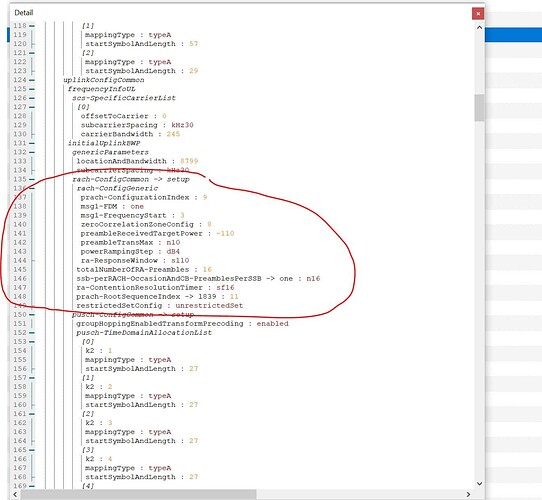This screenshot has height=500, width=542.
Task: Collapse scs-SpecificCarrierList fold at line 126
Action: click(32, 98)
